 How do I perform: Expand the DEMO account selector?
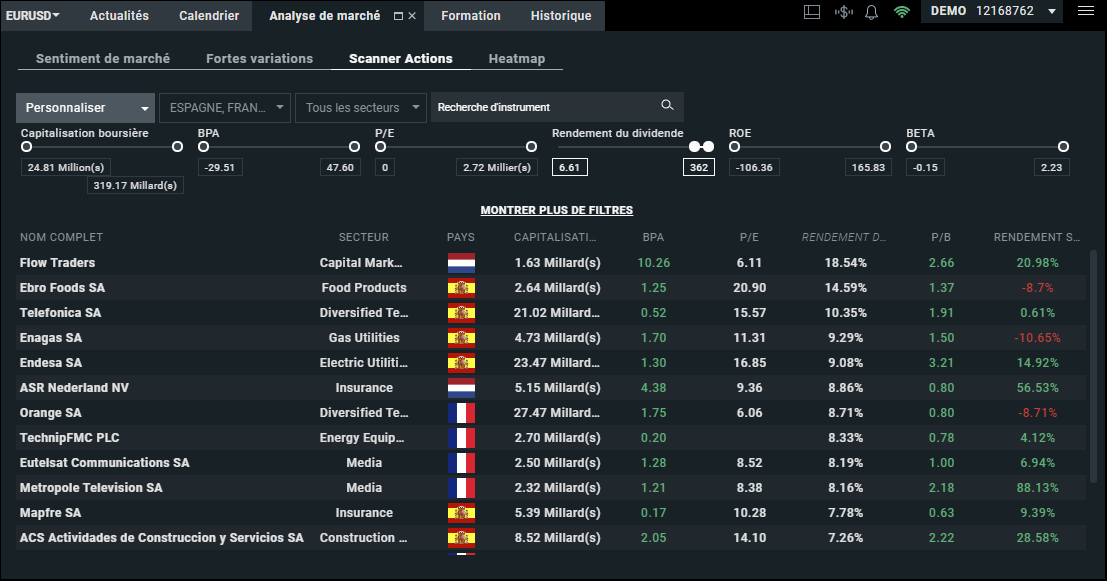992,11
